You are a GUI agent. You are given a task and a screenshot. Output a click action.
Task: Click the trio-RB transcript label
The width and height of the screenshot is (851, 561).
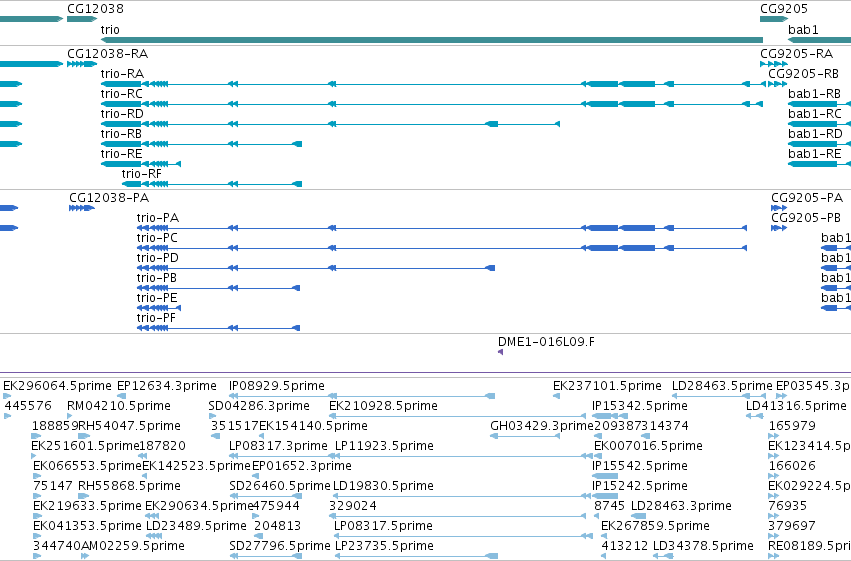click(121, 134)
